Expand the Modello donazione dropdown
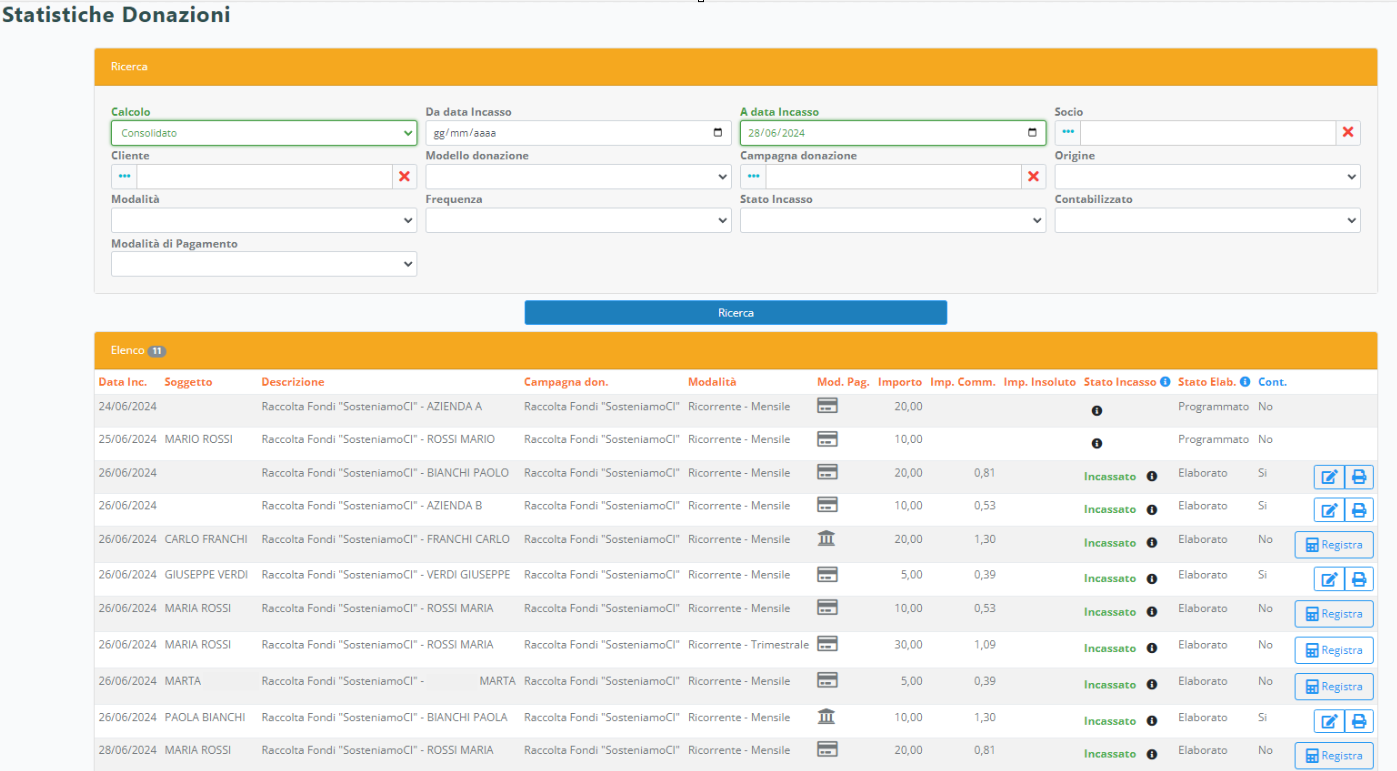The width and height of the screenshot is (1397, 771). 578,177
